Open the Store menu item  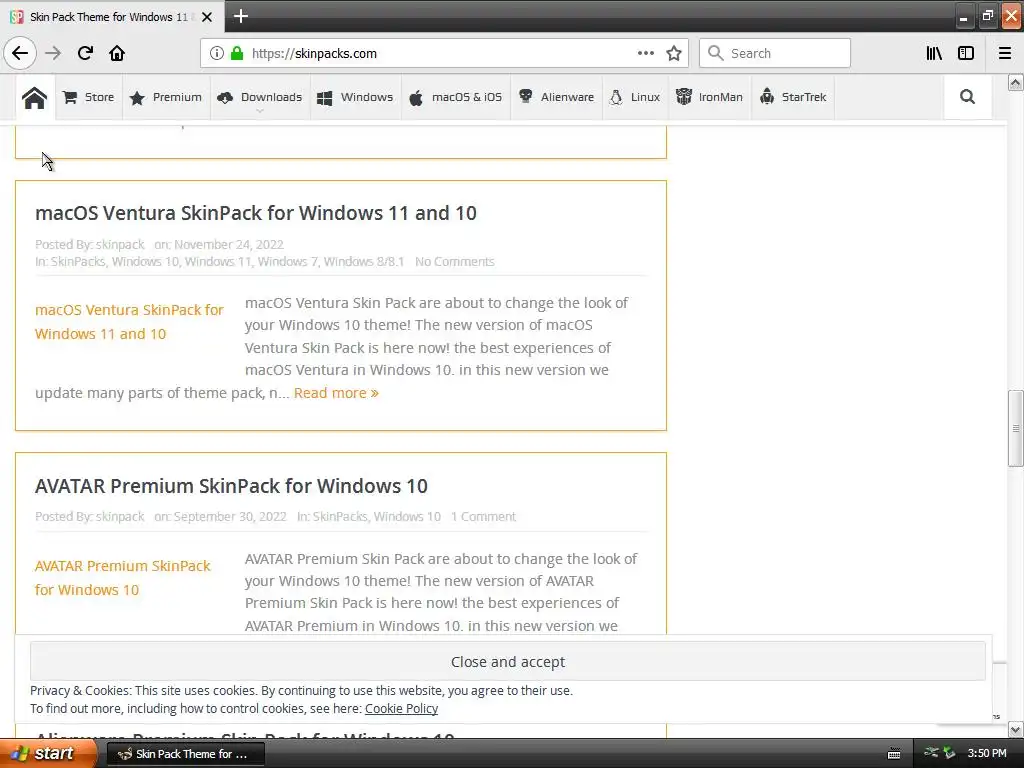(88, 97)
